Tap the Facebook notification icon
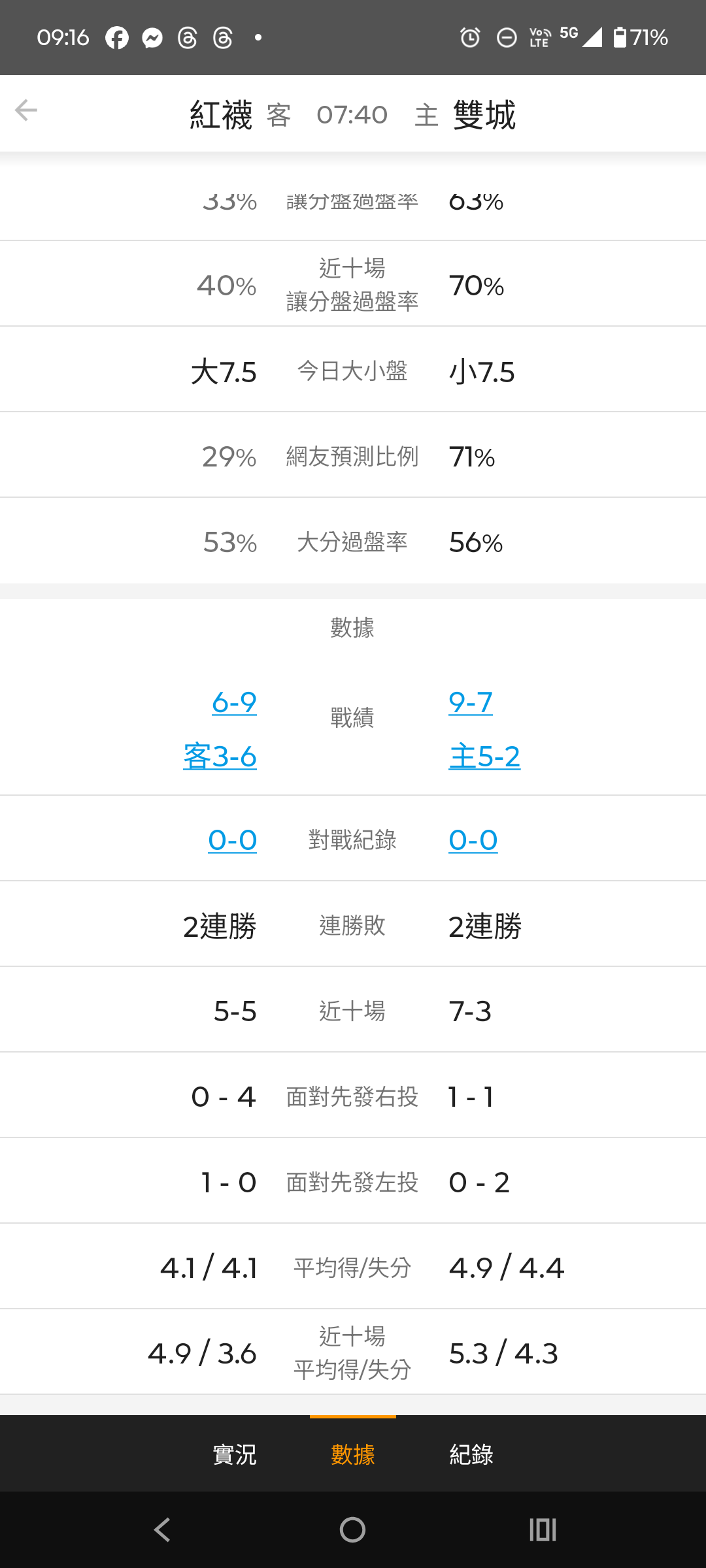The width and height of the screenshot is (706, 1568). 117,38
